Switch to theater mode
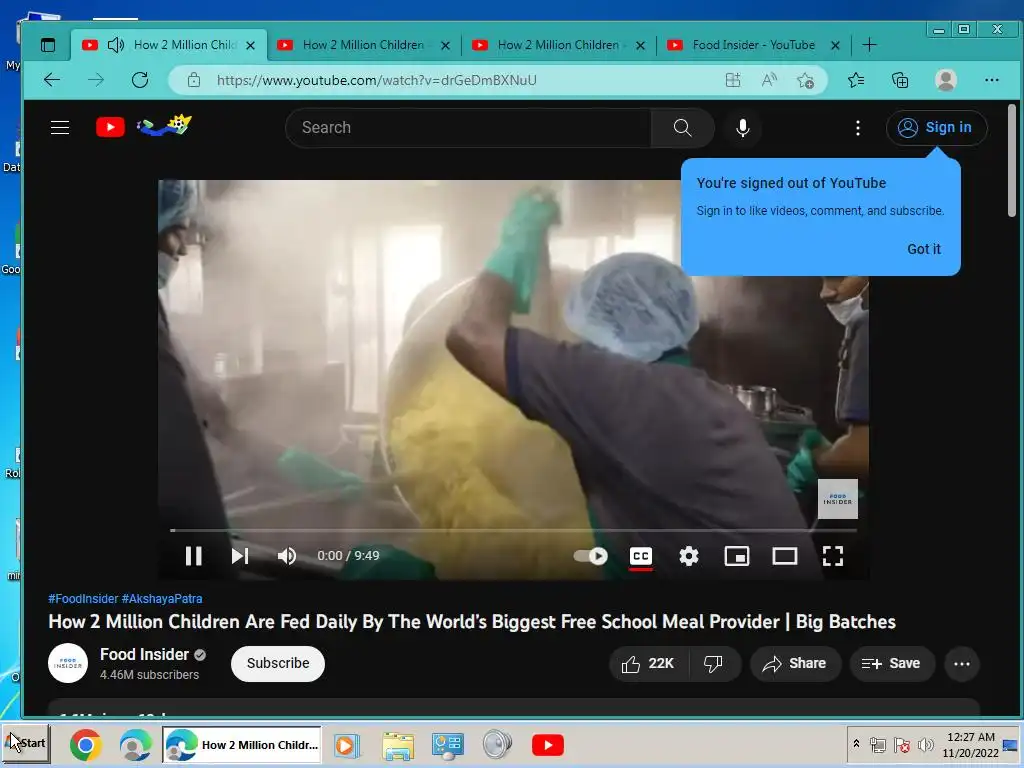 pos(784,556)
